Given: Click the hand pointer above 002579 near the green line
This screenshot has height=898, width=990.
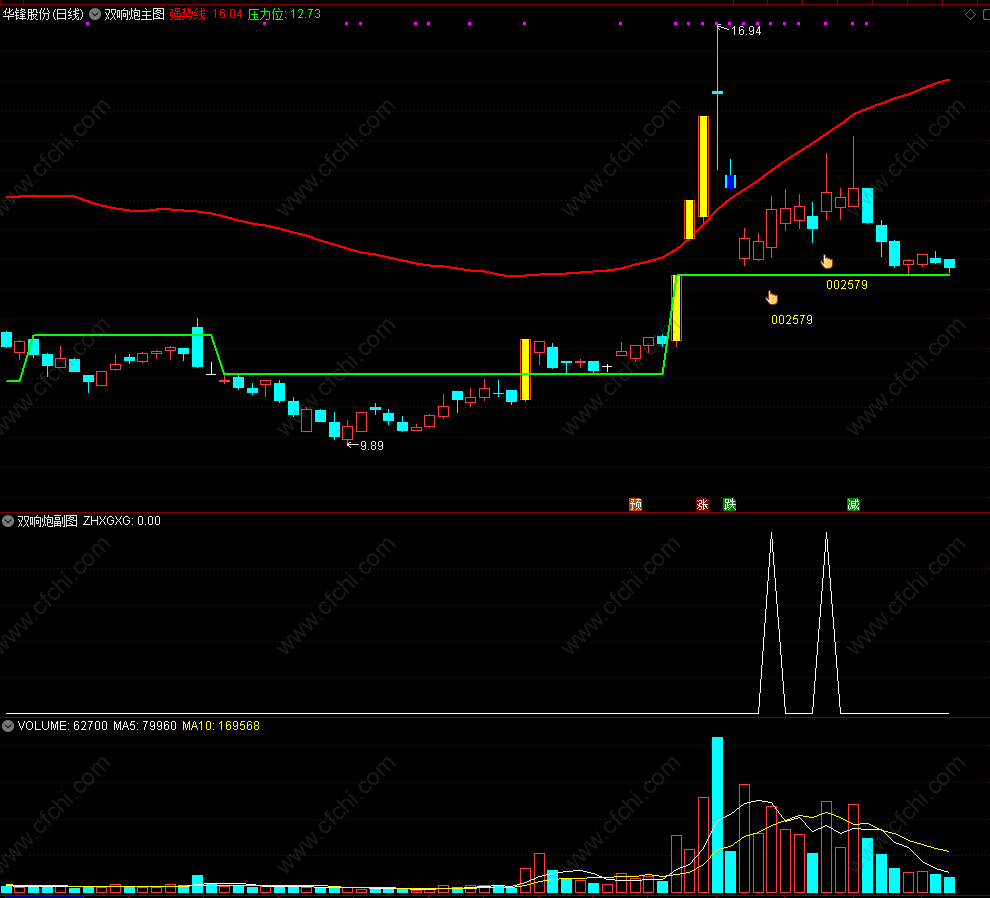Looking at the screenshot, I should [826, 261].
